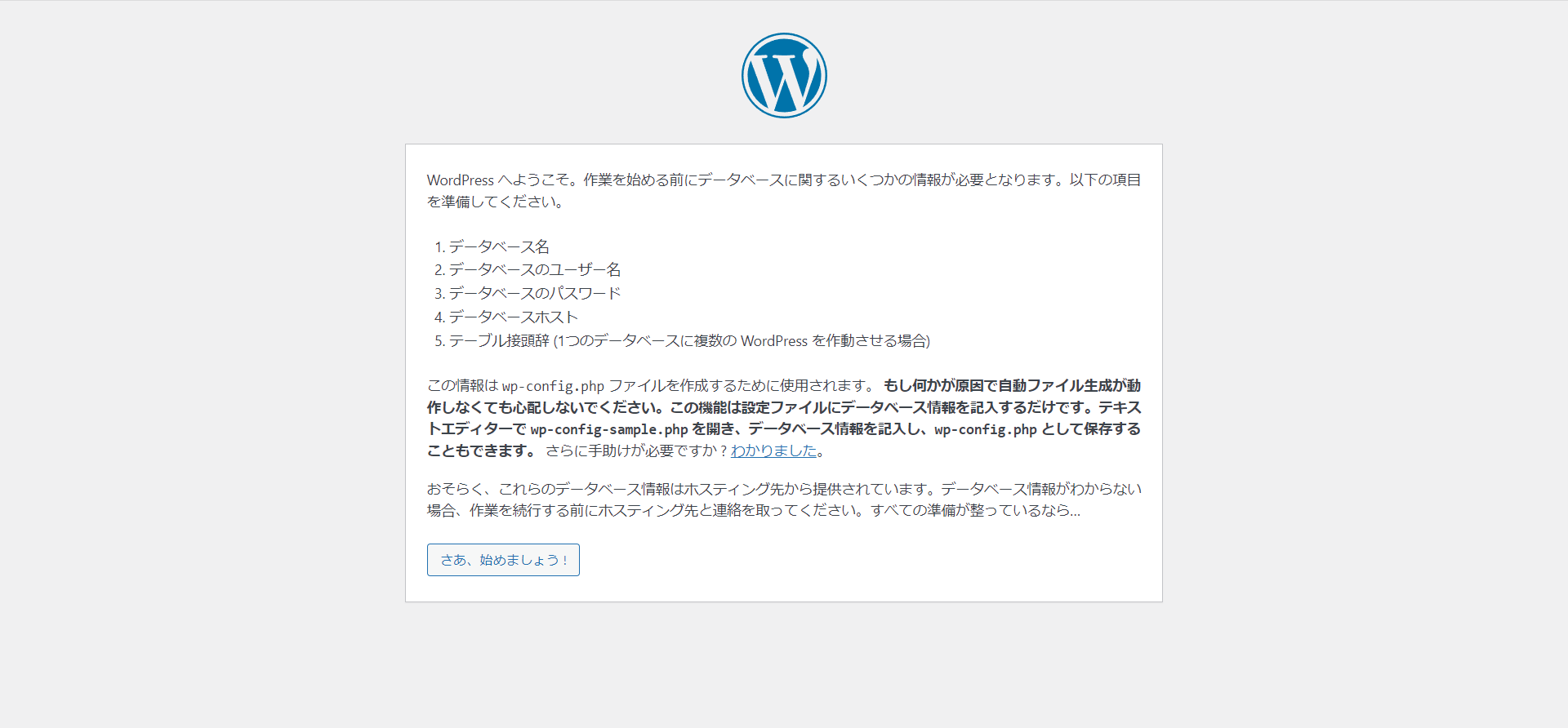Start setup with さあ、始めましょう！ button

tap(503, 560)
